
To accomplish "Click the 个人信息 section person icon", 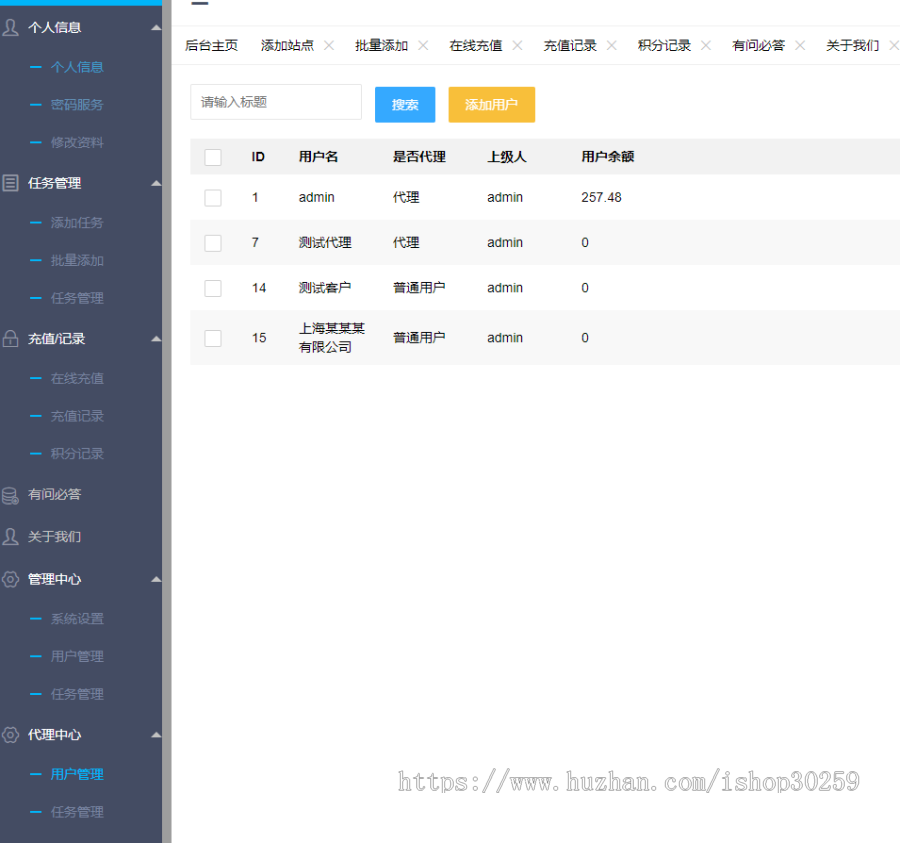I will [10, 27].
